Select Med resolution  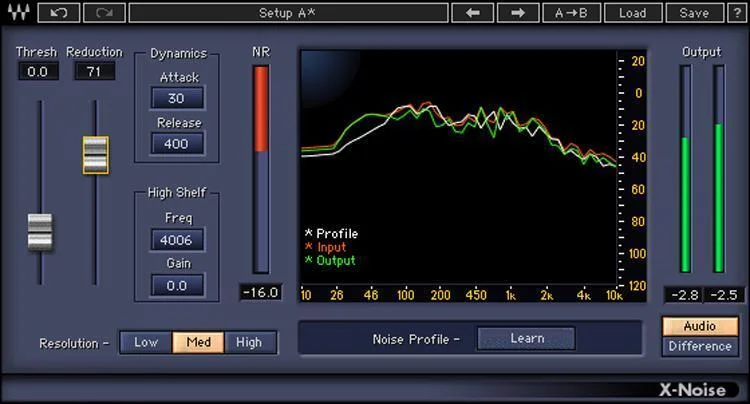point(198,342)
